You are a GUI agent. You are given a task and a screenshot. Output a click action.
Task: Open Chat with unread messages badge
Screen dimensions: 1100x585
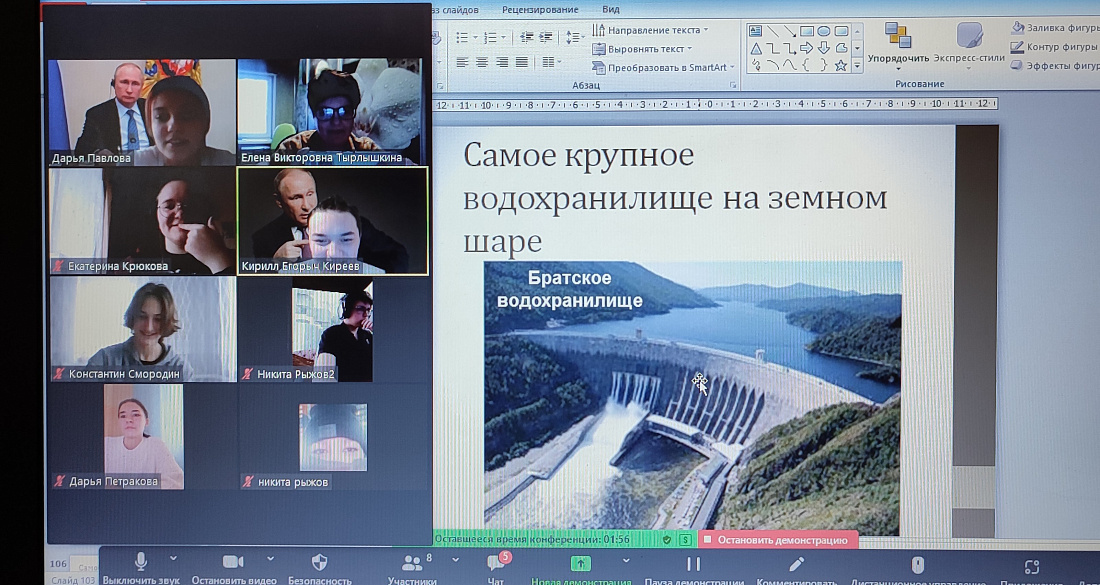(x=495, y=563)
